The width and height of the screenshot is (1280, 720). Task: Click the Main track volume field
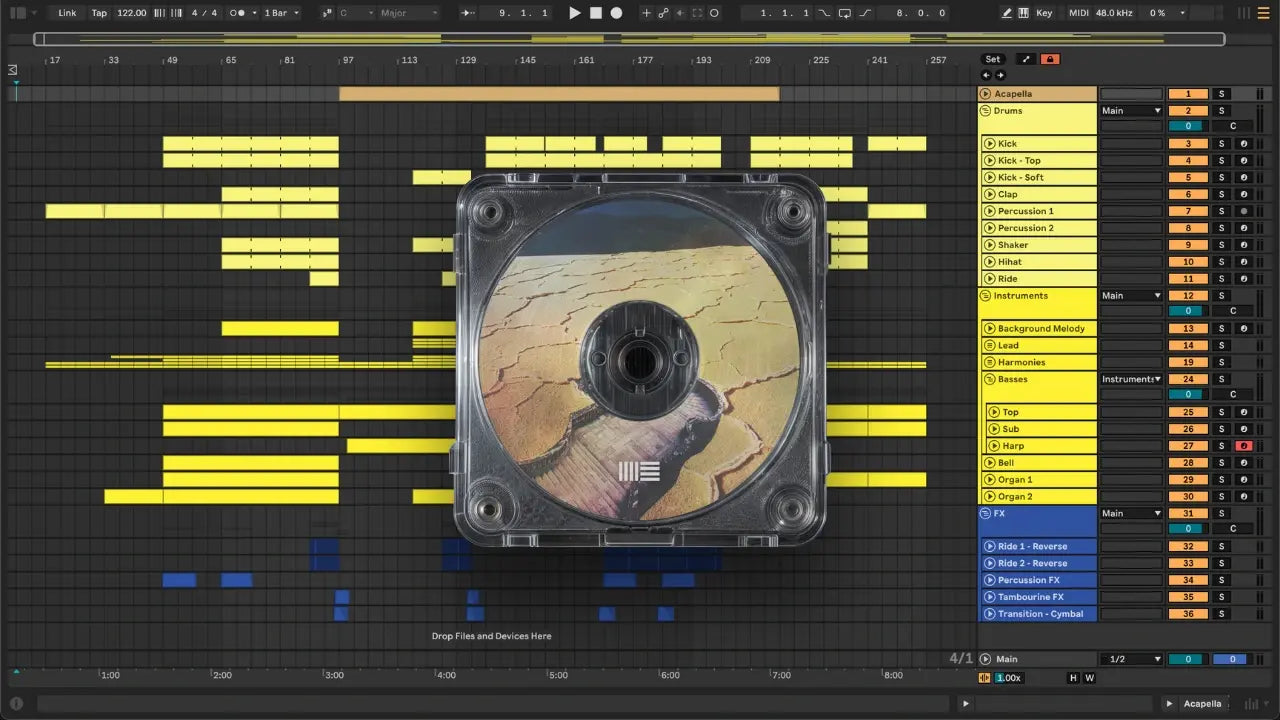pos(1188,659)
